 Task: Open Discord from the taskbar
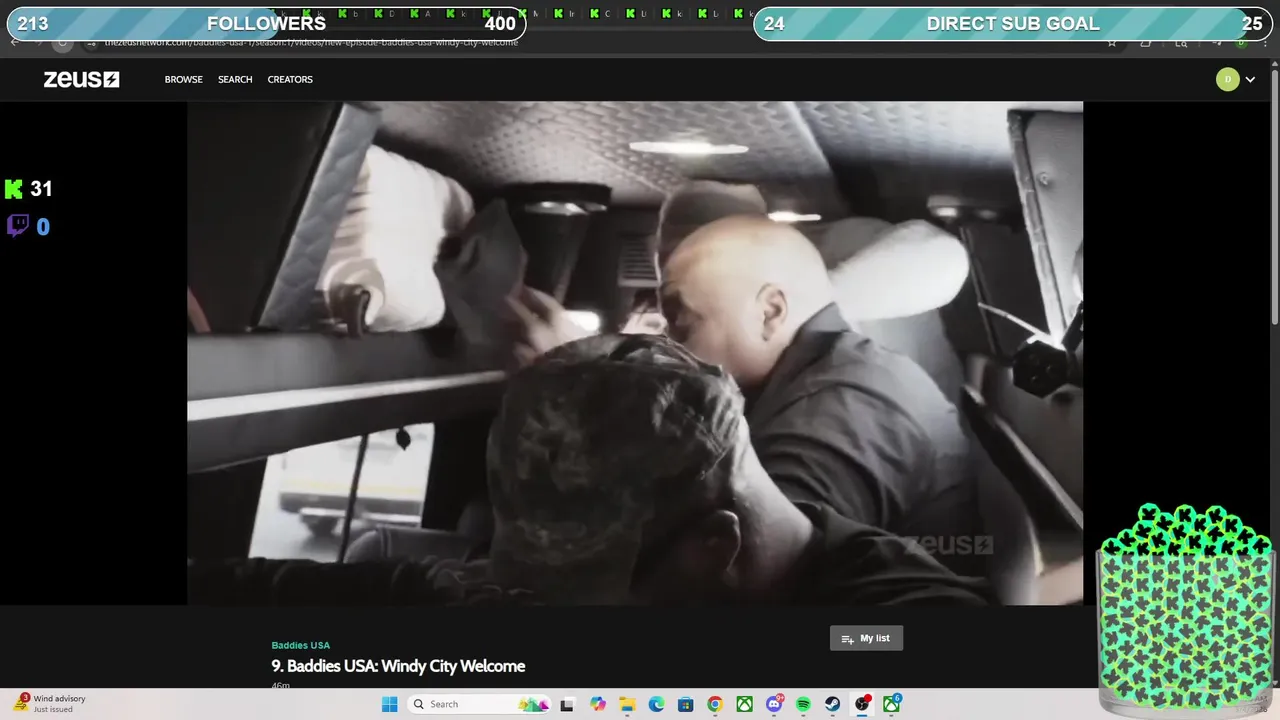tap(774, 704)
